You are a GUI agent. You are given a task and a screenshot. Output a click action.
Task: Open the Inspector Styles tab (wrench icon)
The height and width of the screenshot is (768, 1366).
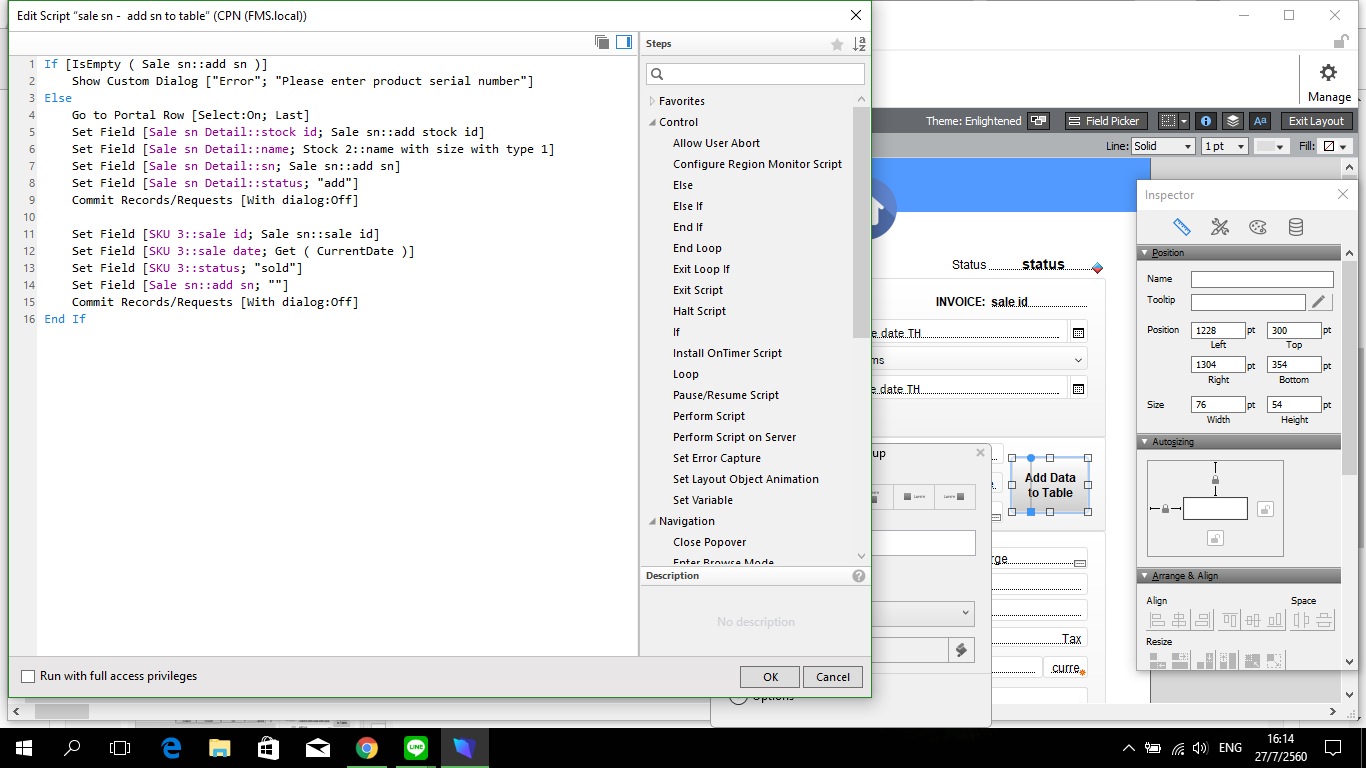click(1219, 227)
